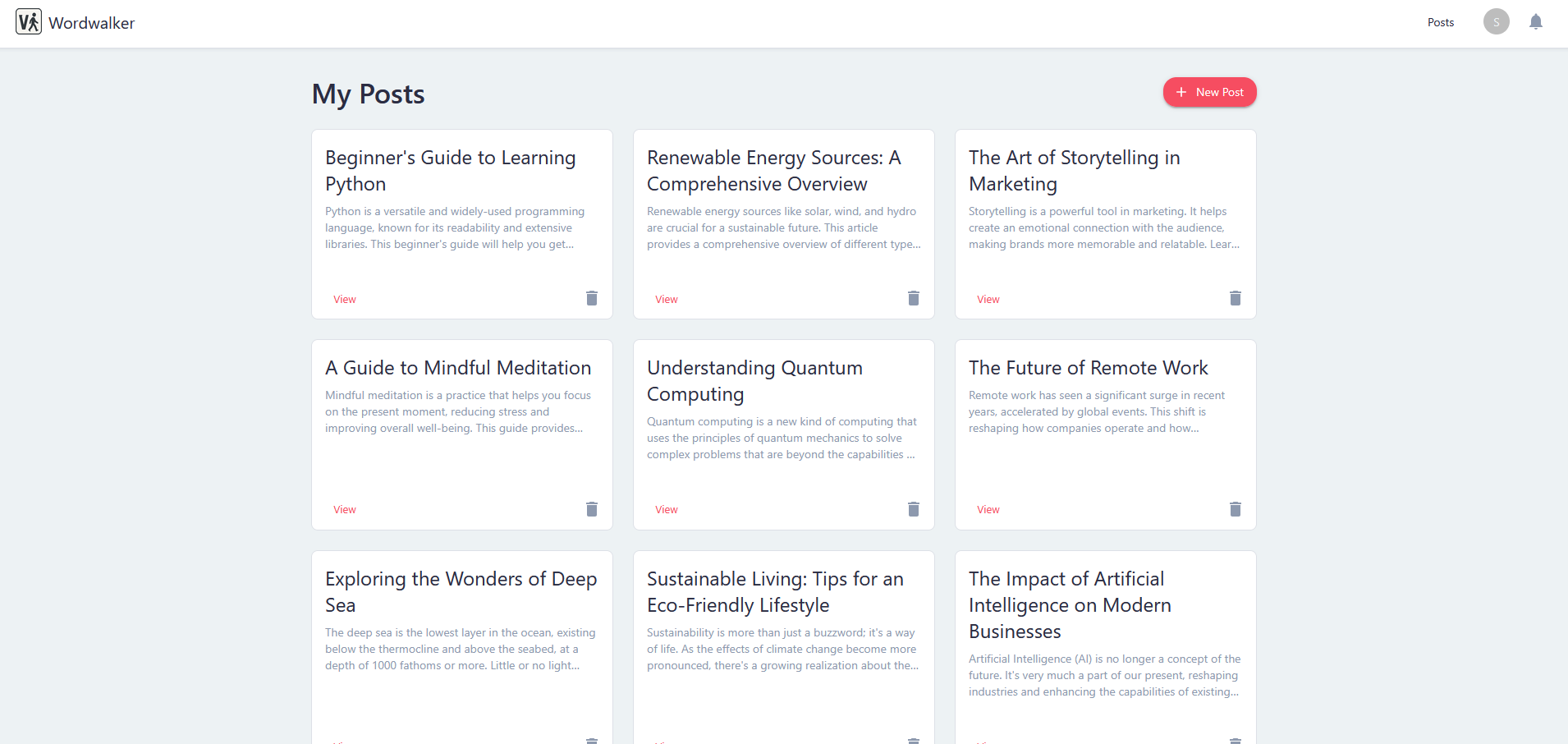Trash the Art of Storytelling in Marketing post

pos(1236,298)
